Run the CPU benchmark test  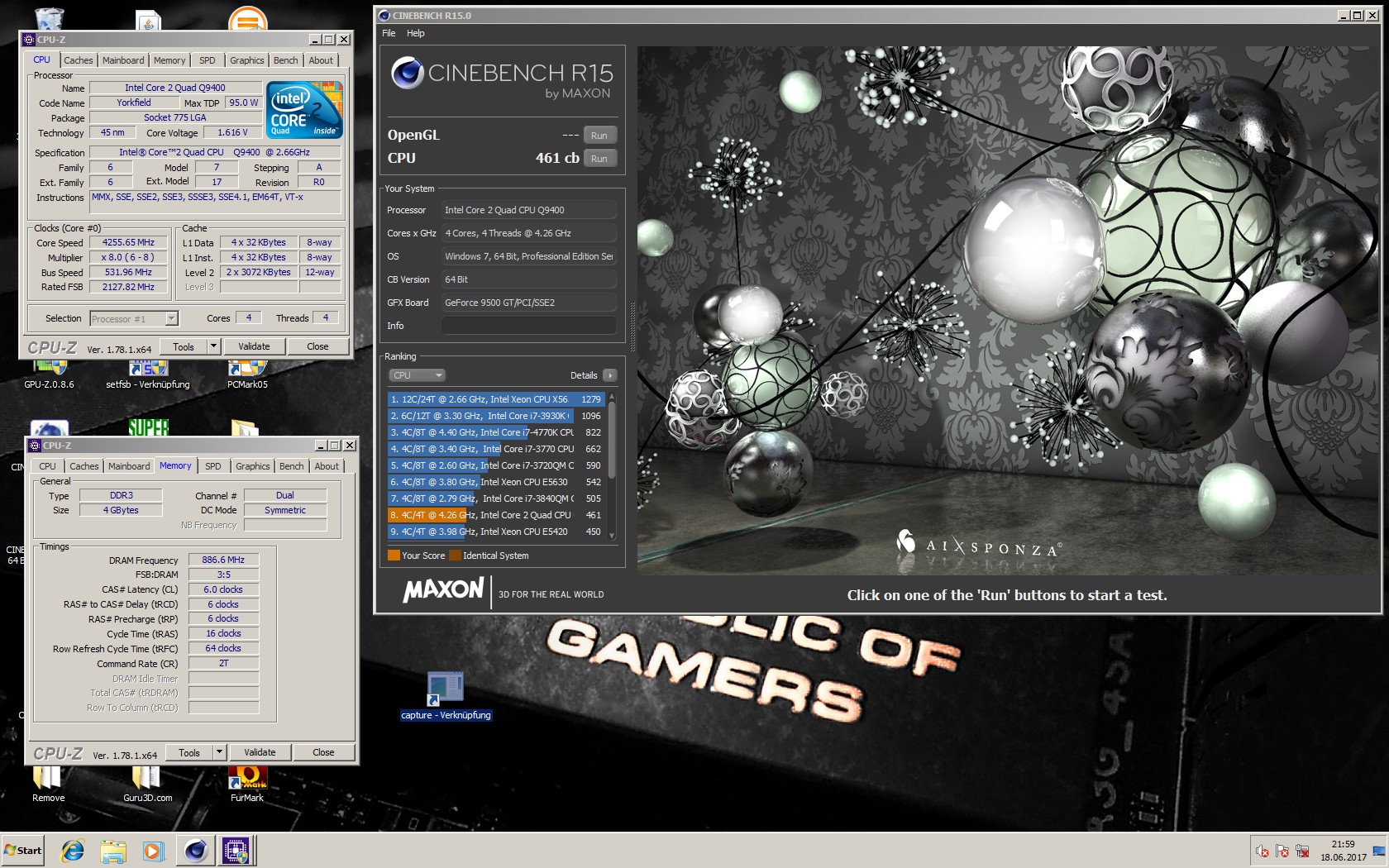[x=599, y=159]
